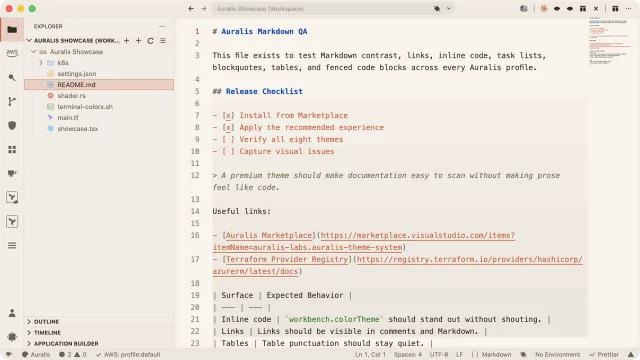Image resolution: width=640 pixels, height=360 pixels.
Task: Collapse the AURALIS SHOWCASE workspace section
Action: click(x=29, y=40)
